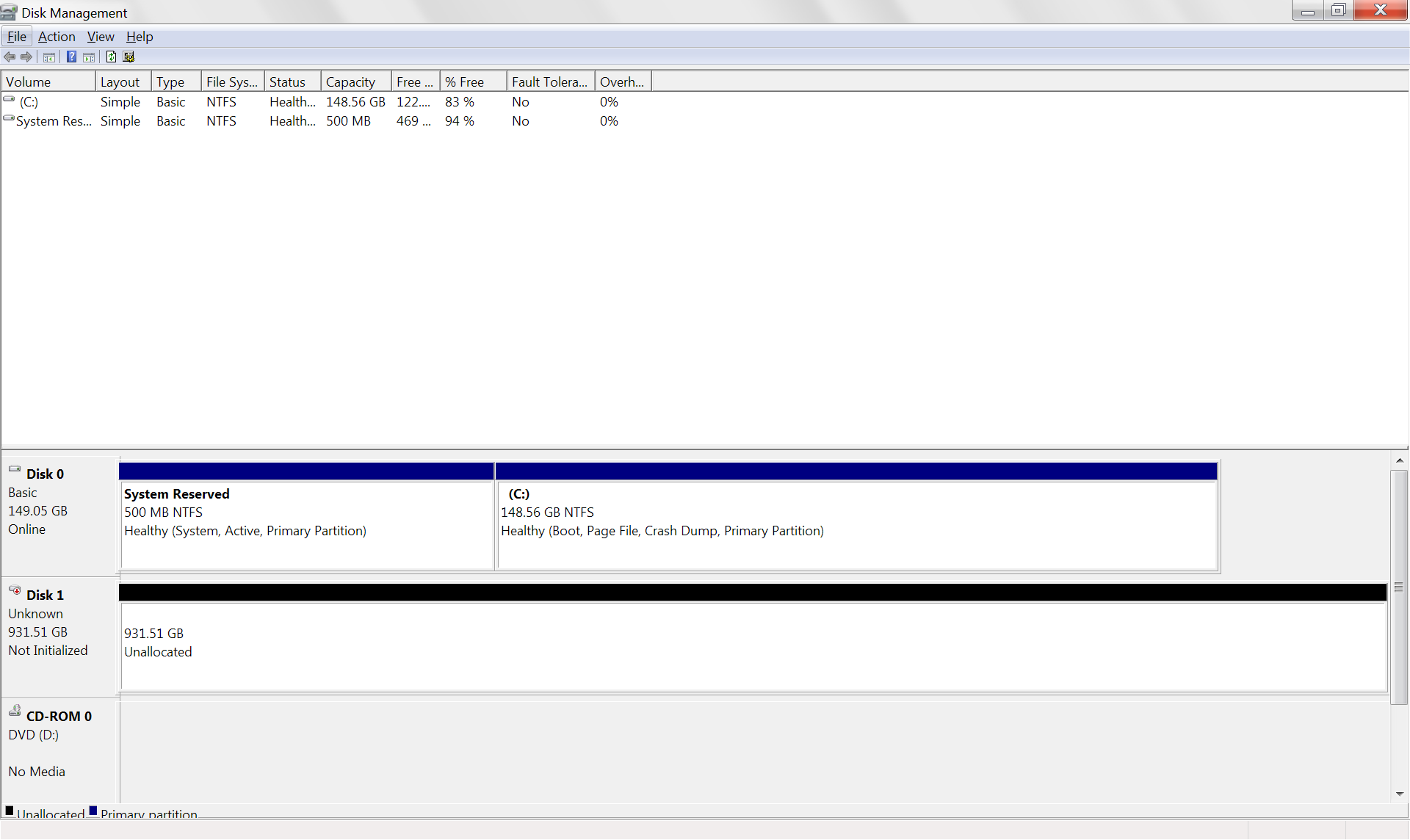The height and width of the screenshot is (840, 1410).
Task: Close the Disk Management window
Action: click(x=1381, y=10)
